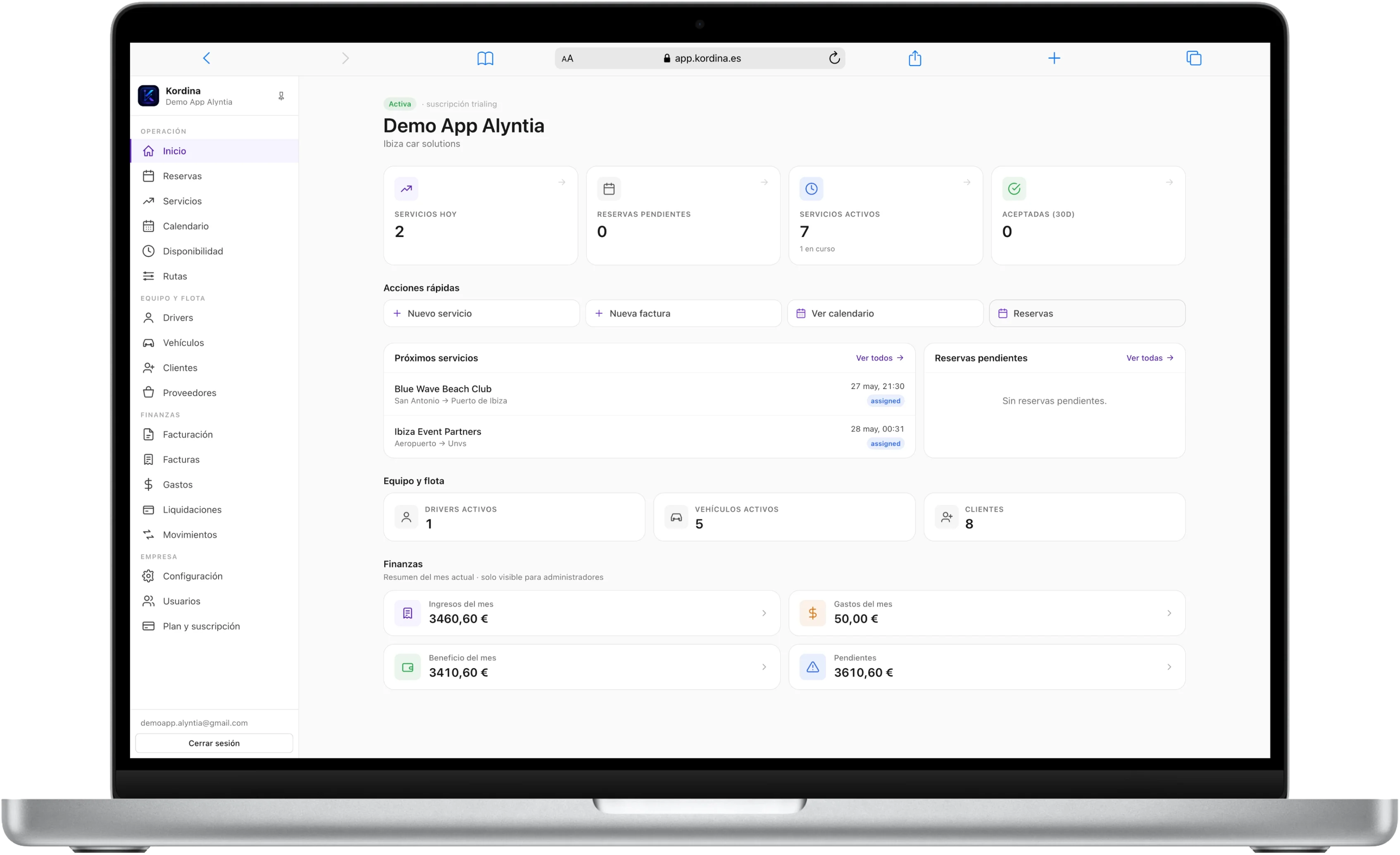Click the Pendientes warning triangle icon
Viewport: 1400px width, 855px height.
[812, 667]
